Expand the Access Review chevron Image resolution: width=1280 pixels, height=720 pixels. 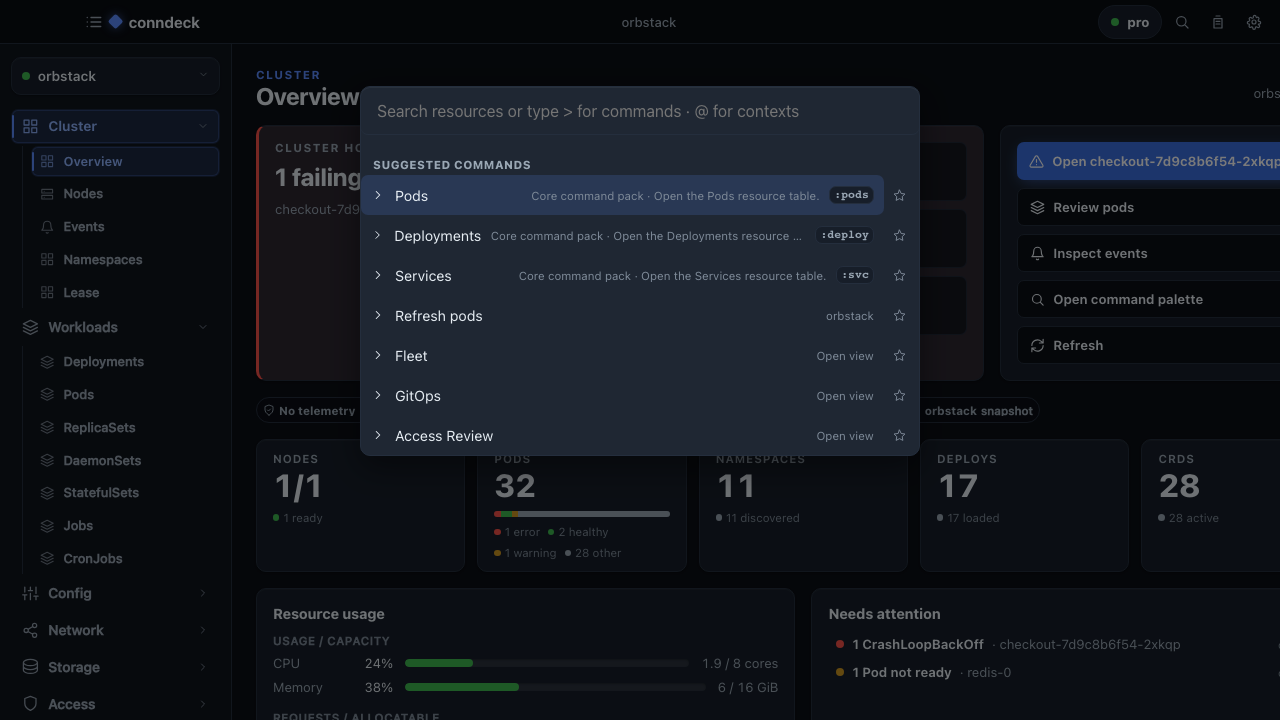point(378,435)
